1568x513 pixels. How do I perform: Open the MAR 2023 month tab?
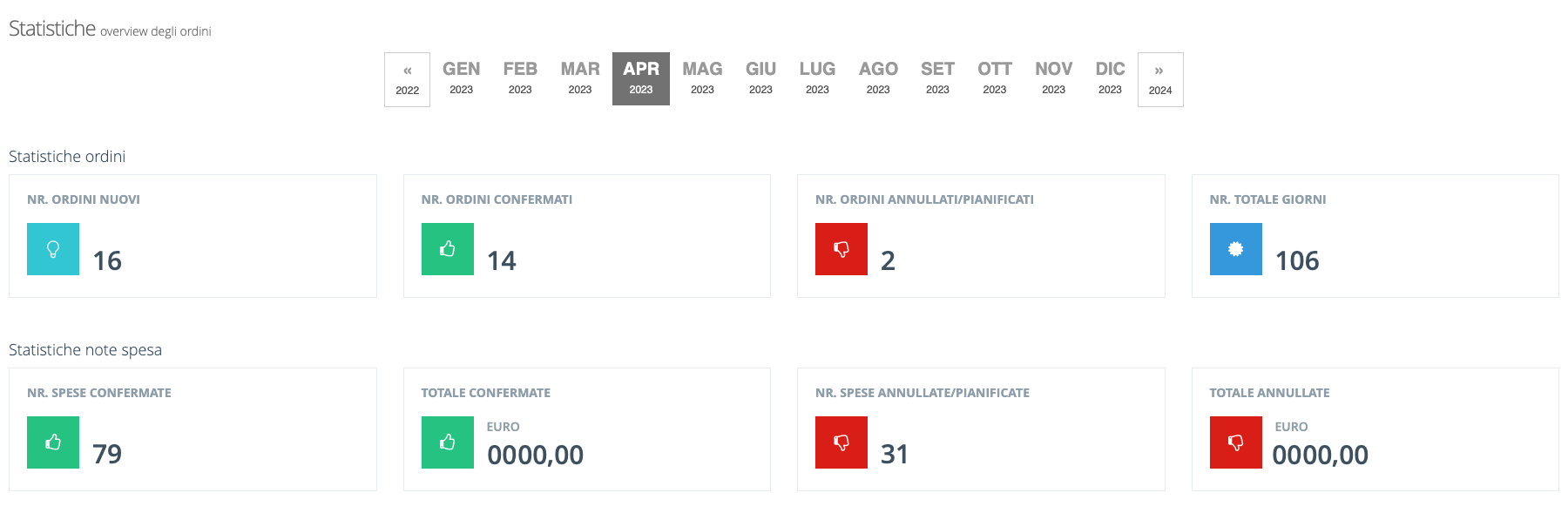(x=580, y=78)
